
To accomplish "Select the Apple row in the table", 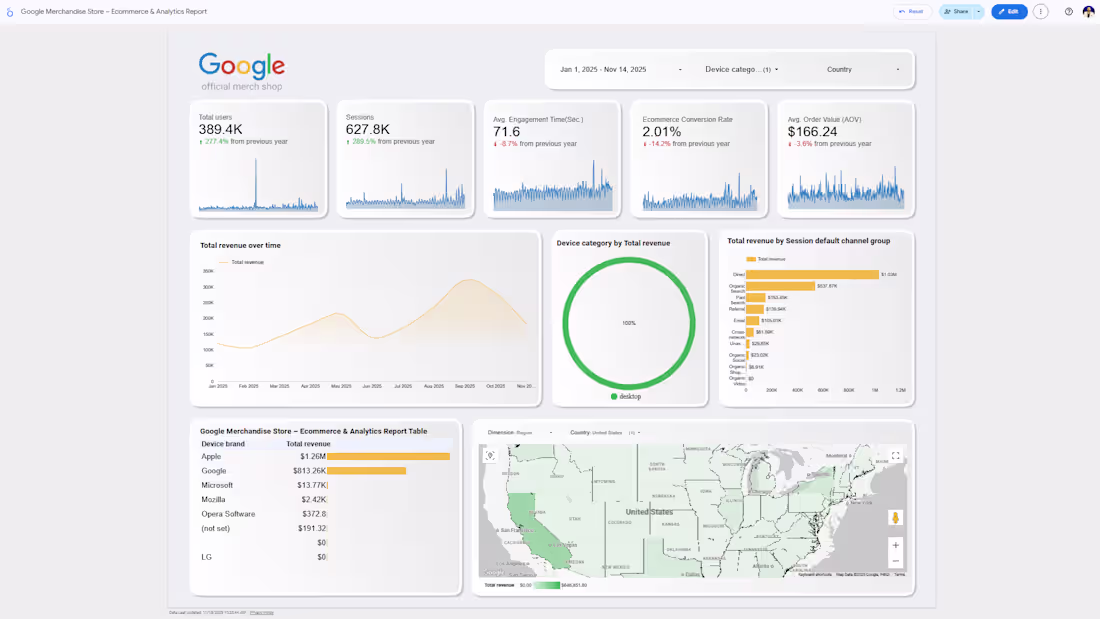I will tap(326, 456).
